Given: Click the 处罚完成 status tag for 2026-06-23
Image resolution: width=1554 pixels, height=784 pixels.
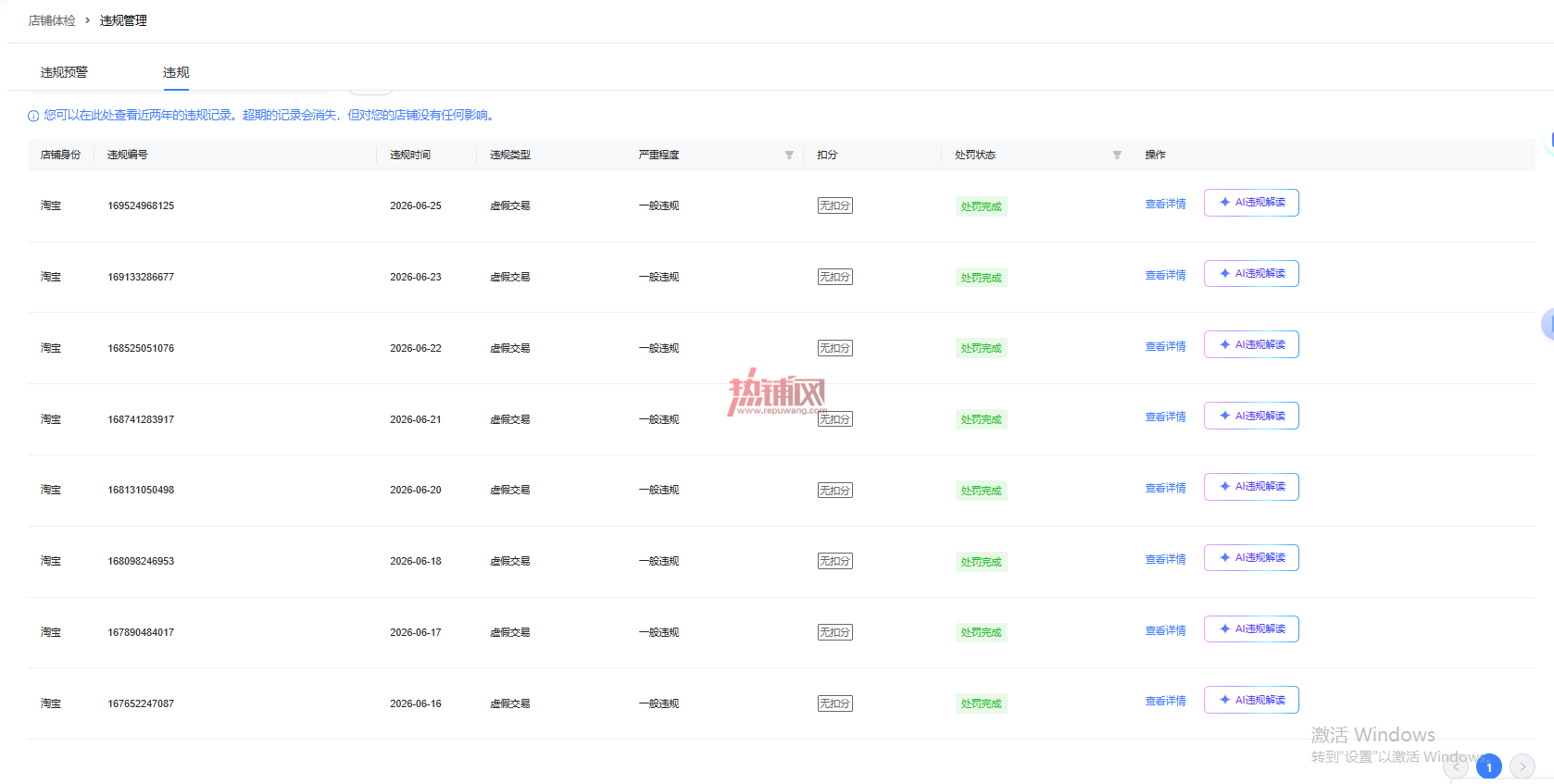Looking at the screenshot, I should click(981, 278).
